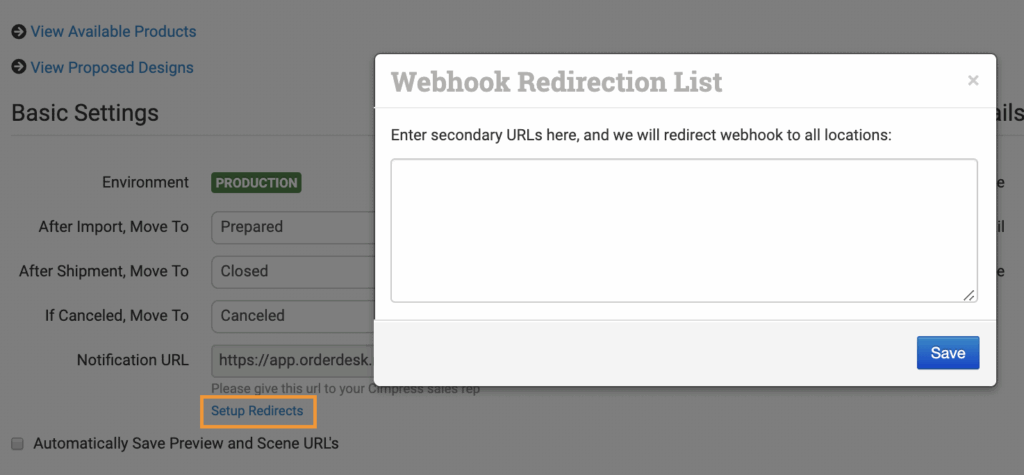
Task: Close the Webhook Redirection List dialog
Action: point(973,81)
